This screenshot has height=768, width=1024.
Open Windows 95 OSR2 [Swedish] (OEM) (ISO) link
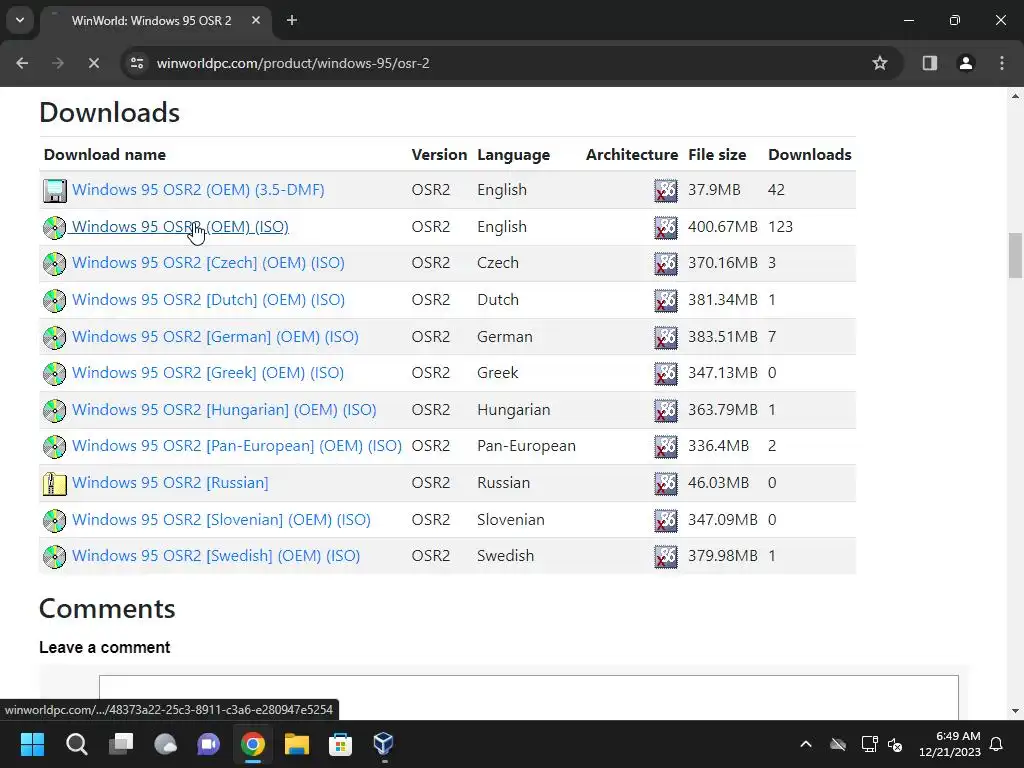[x=216, y=555]
